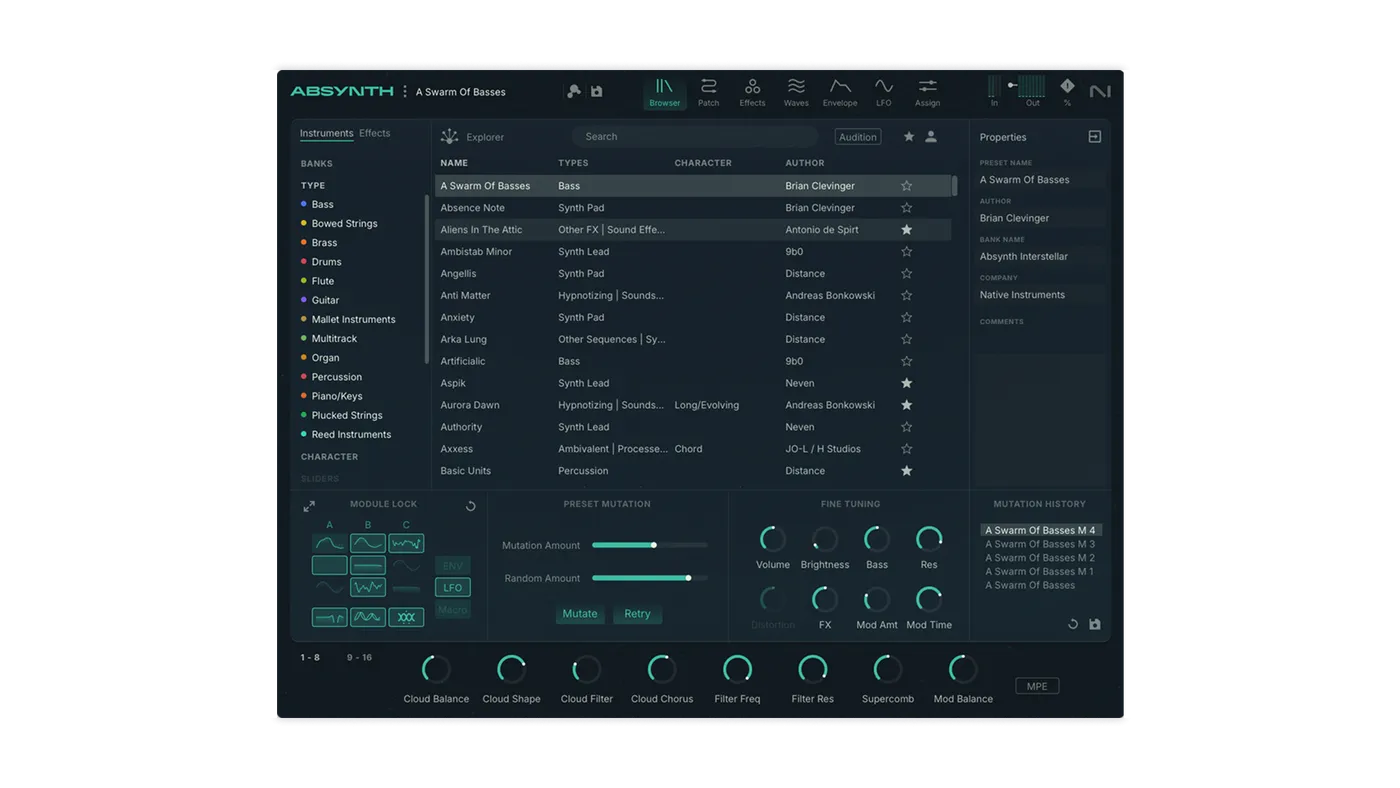Viewport: 1400px width, 788px height.
Task: Toggle LFO lock button
Action: click(x=453, y=588)
